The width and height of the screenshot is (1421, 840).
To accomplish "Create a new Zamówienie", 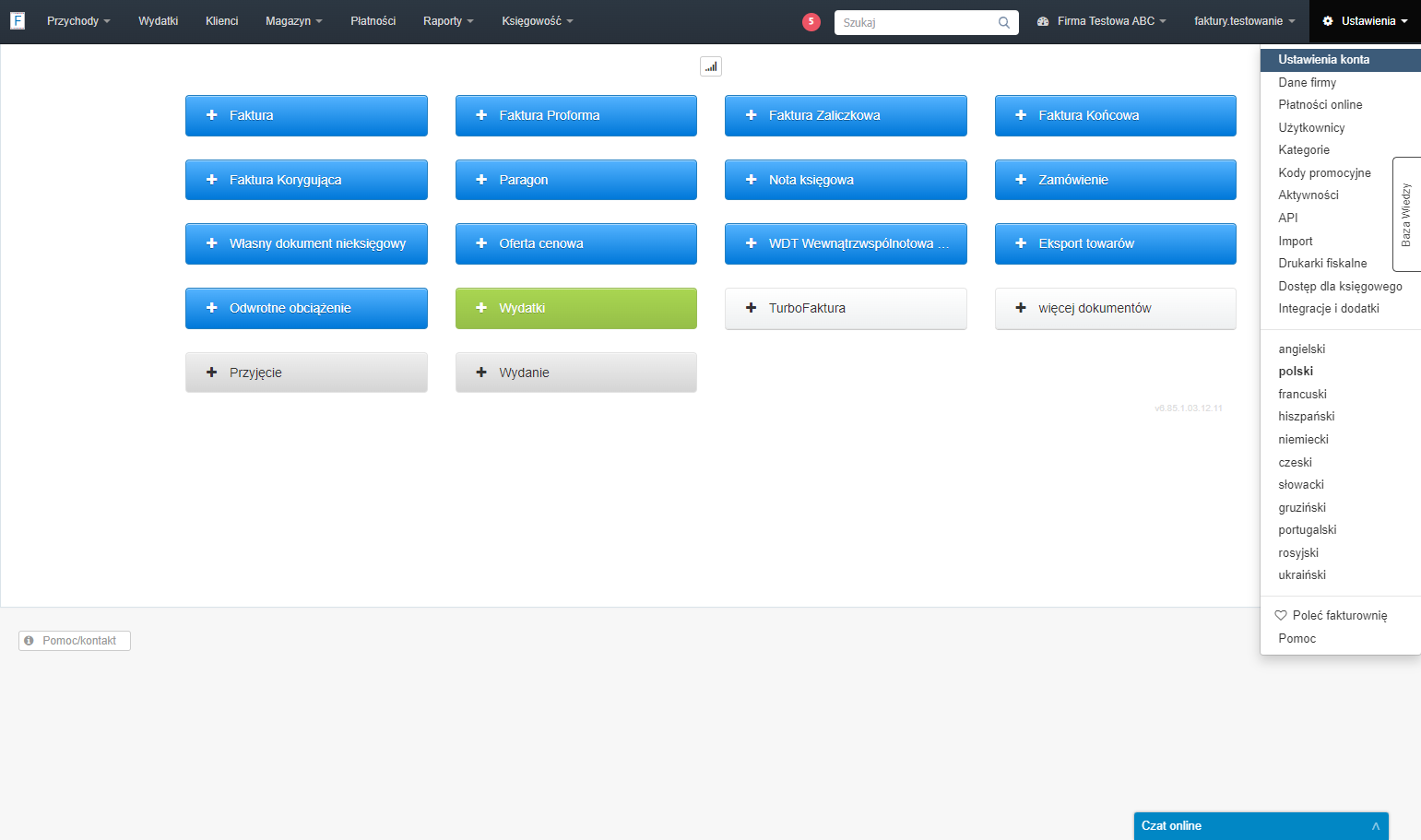I will [1116, 180].
